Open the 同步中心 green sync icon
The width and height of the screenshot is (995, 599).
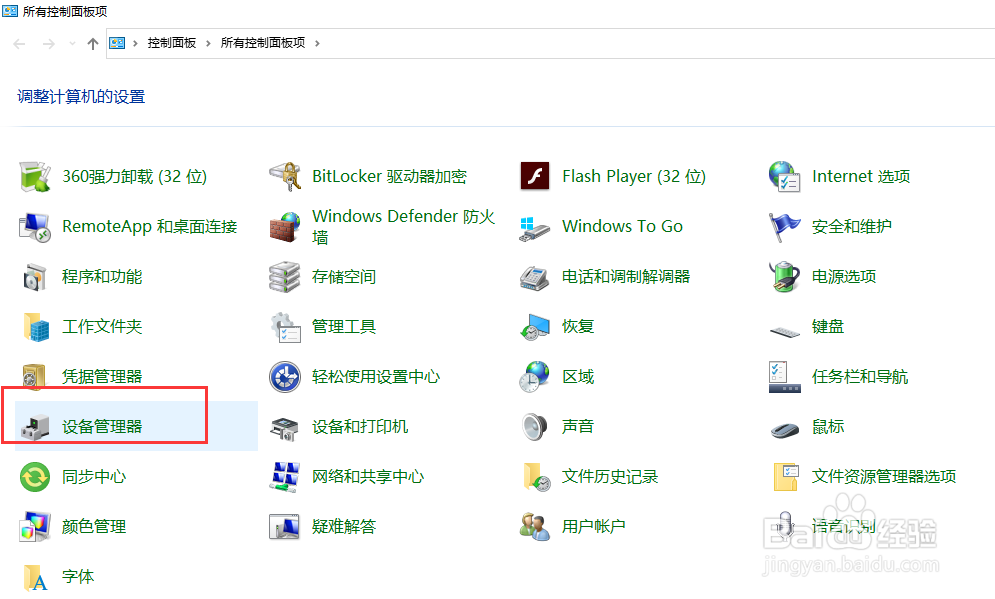point(35,477)
